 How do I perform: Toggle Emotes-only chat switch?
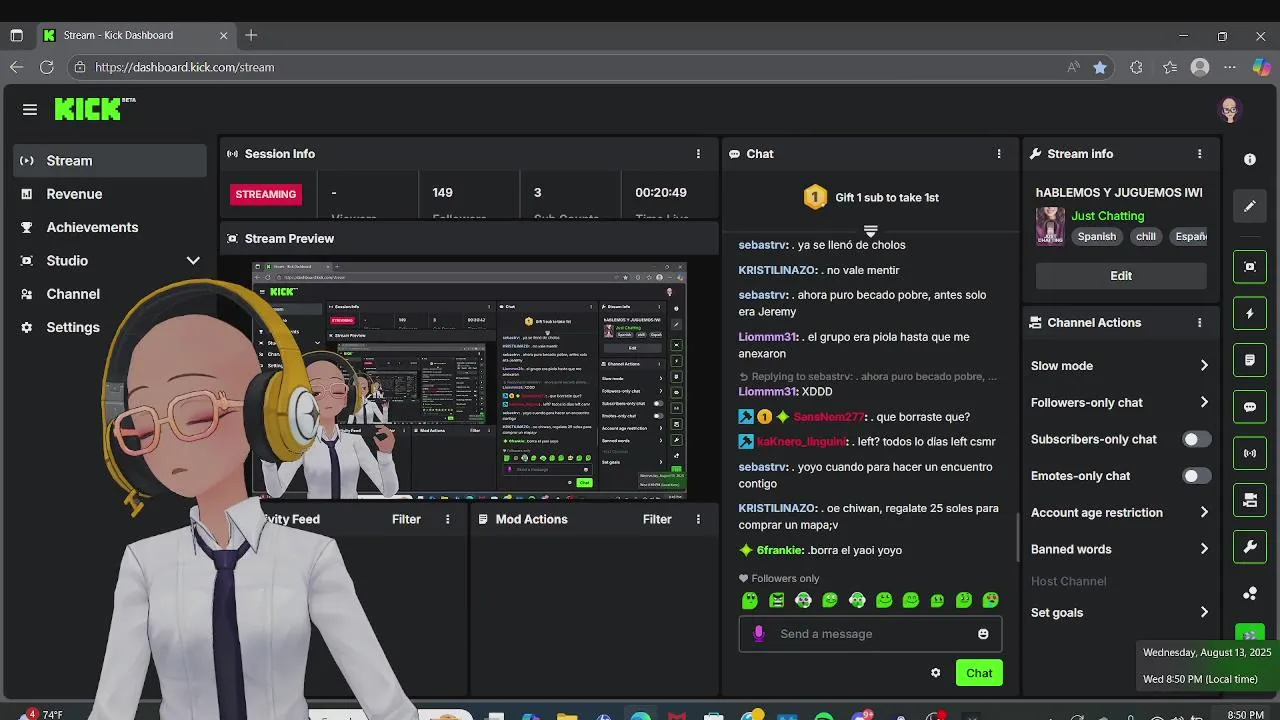[1196, 476]
